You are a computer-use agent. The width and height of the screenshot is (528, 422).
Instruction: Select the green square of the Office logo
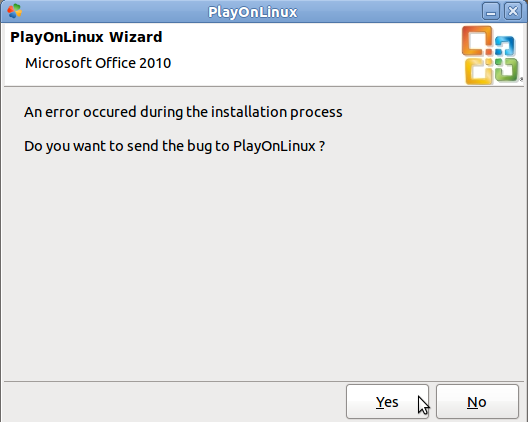tap(506, 69)
